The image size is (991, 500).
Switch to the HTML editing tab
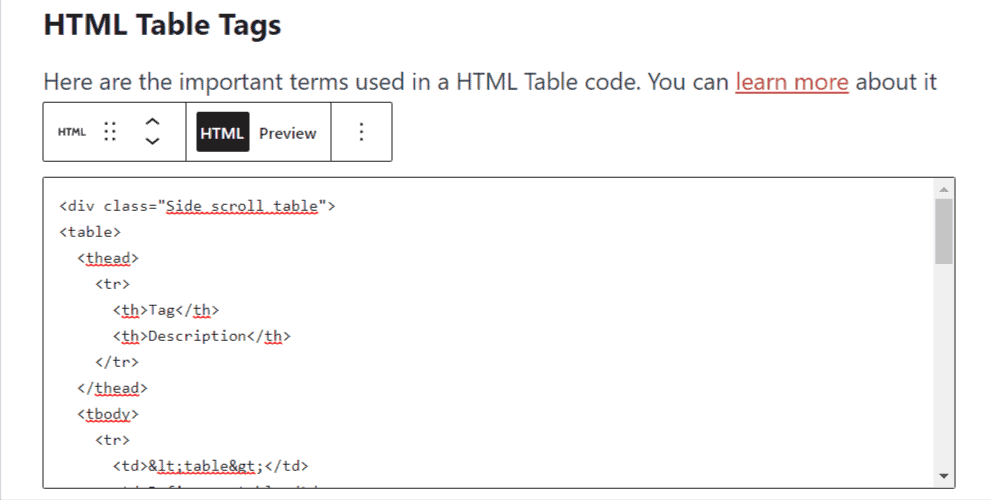(x=222, y=132)
